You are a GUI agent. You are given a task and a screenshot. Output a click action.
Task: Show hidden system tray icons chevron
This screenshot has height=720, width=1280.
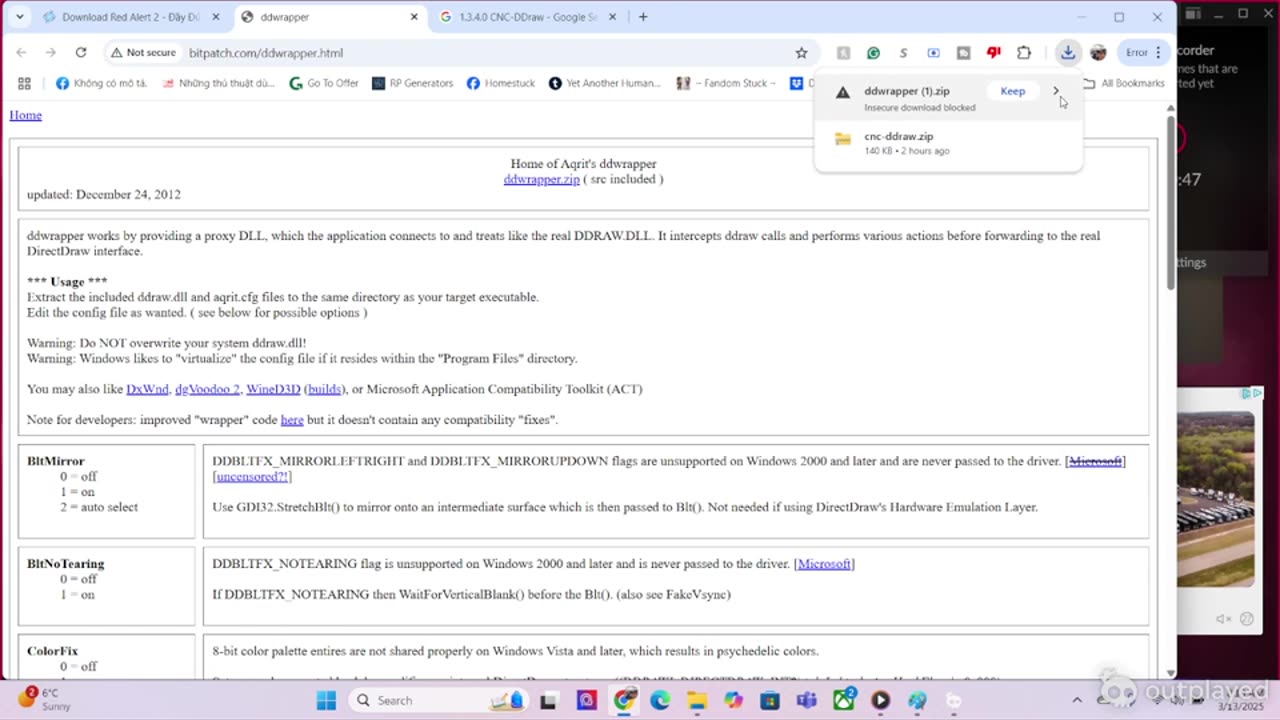point(1077,700)
